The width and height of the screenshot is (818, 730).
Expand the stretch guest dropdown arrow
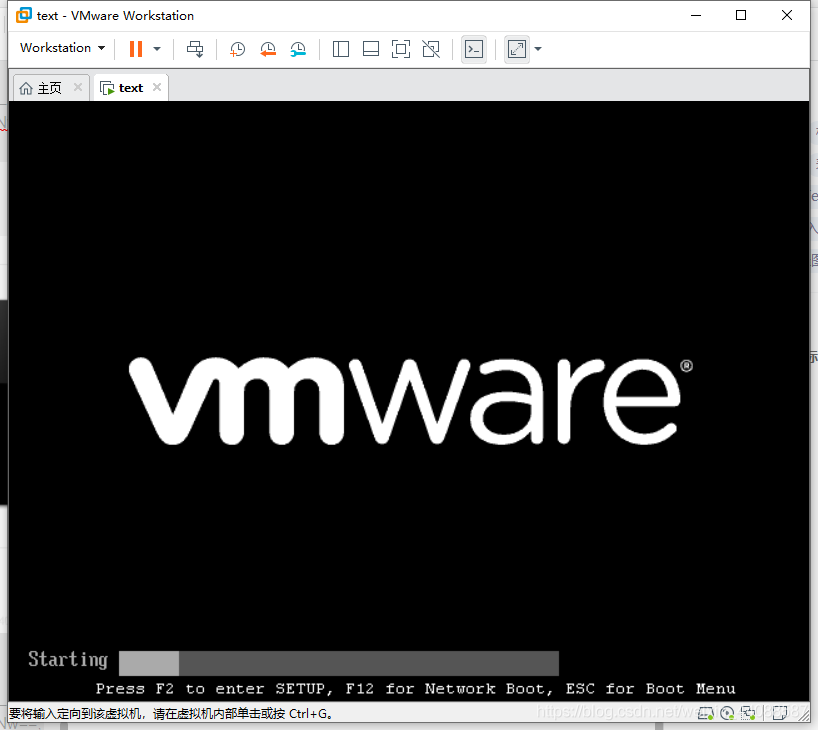[538, 49]
